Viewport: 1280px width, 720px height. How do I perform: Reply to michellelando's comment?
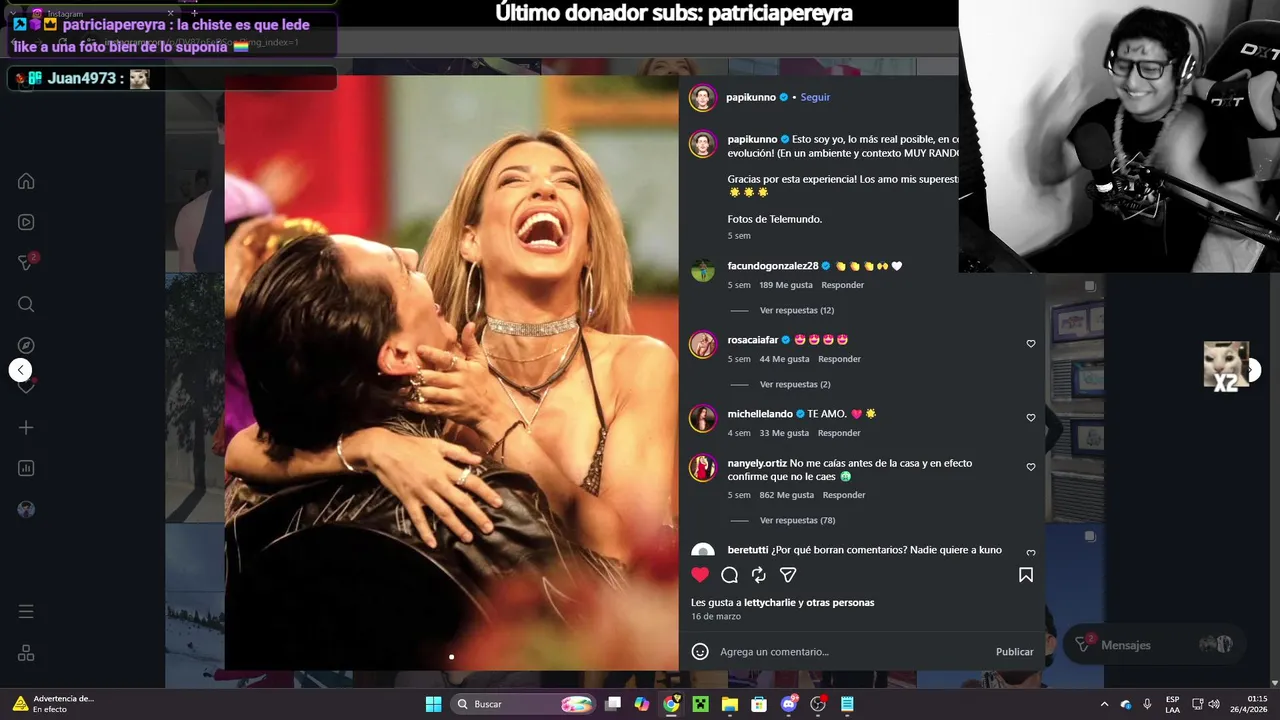click(839, 433)
